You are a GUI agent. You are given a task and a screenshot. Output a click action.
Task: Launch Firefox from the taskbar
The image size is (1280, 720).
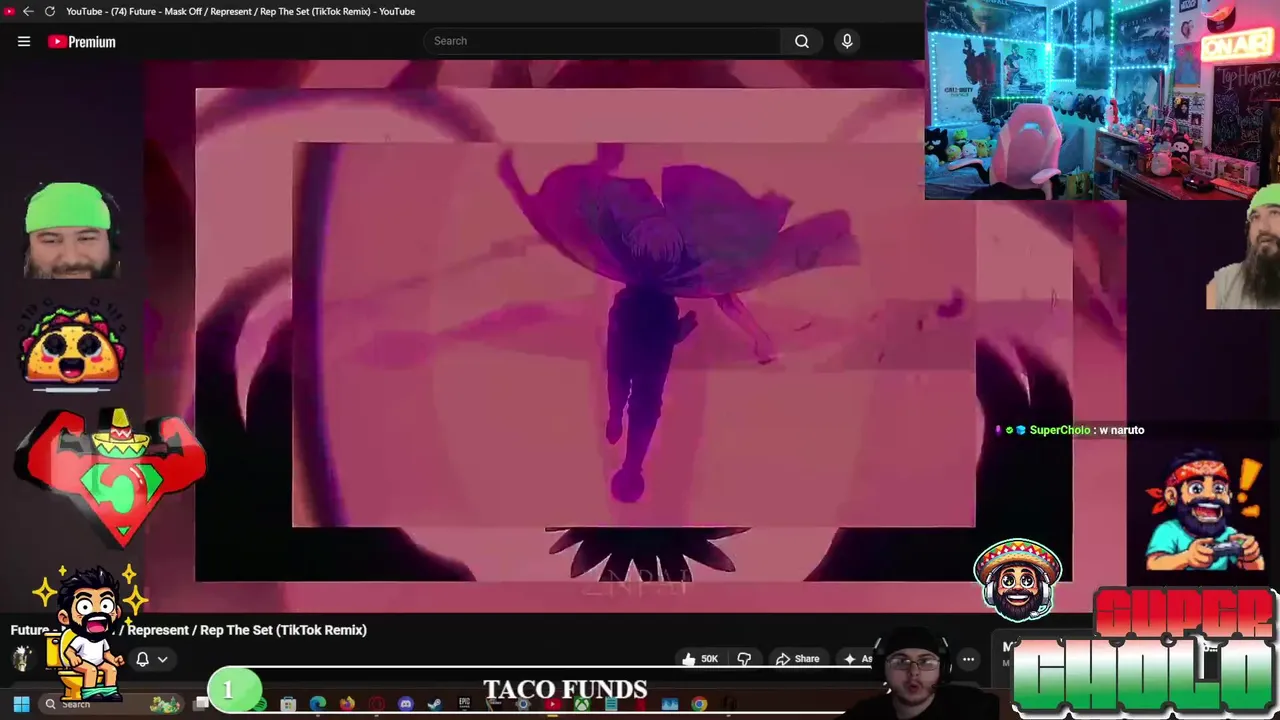(347, 704)
